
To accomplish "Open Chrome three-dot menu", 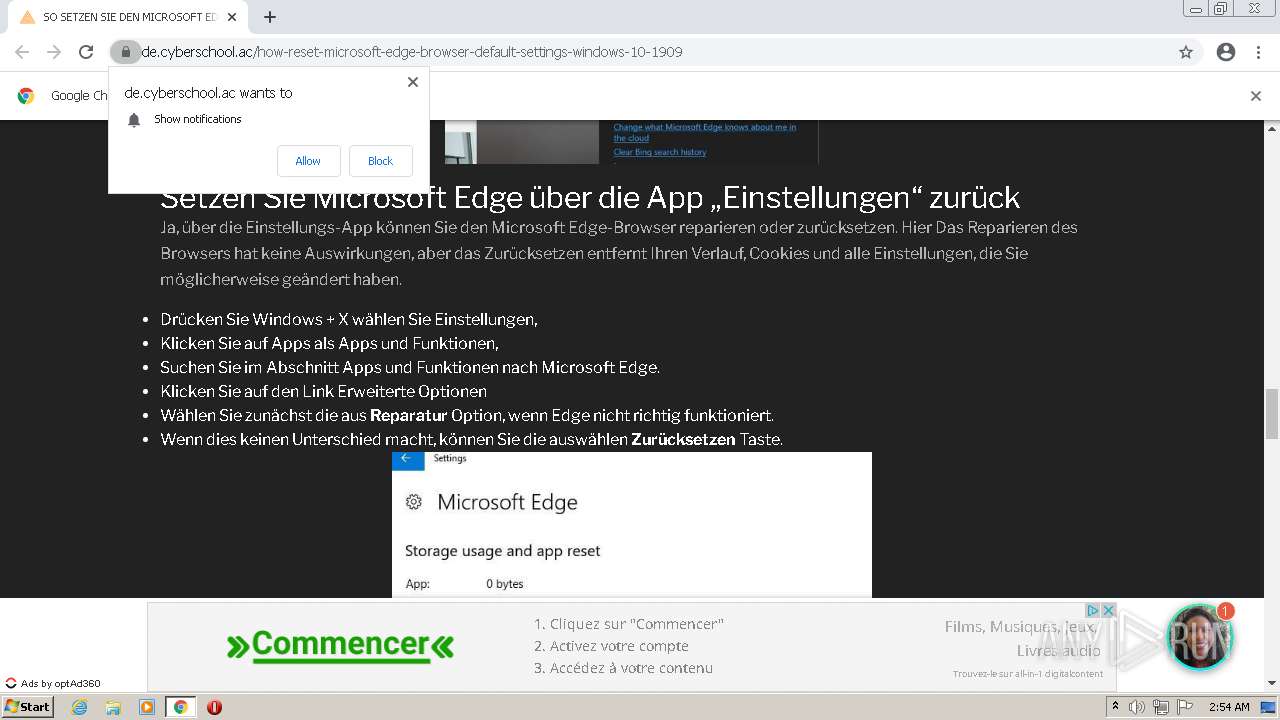I will click(x=1258, y=52).
